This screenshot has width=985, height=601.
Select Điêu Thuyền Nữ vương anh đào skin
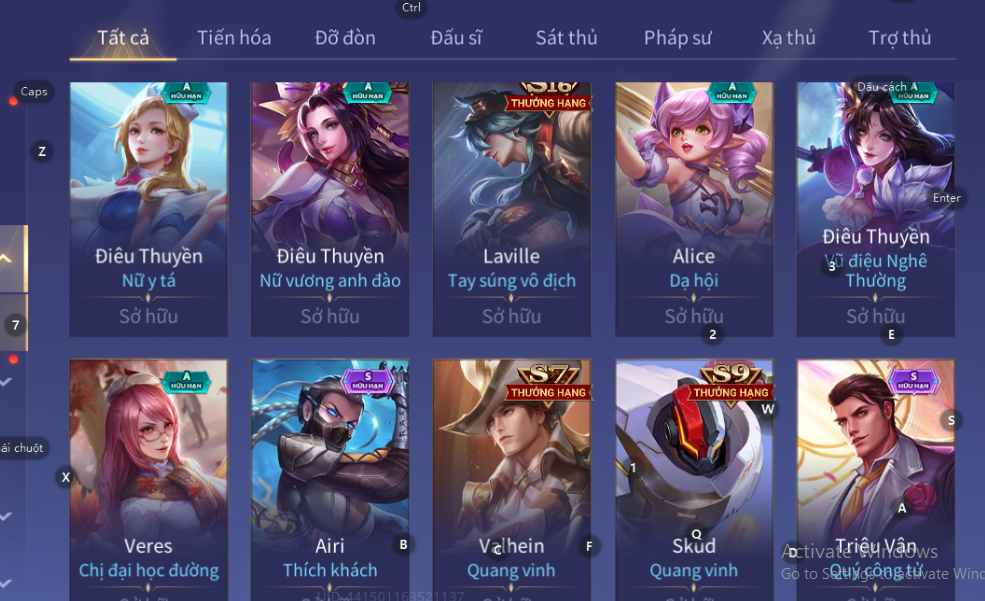330,209
